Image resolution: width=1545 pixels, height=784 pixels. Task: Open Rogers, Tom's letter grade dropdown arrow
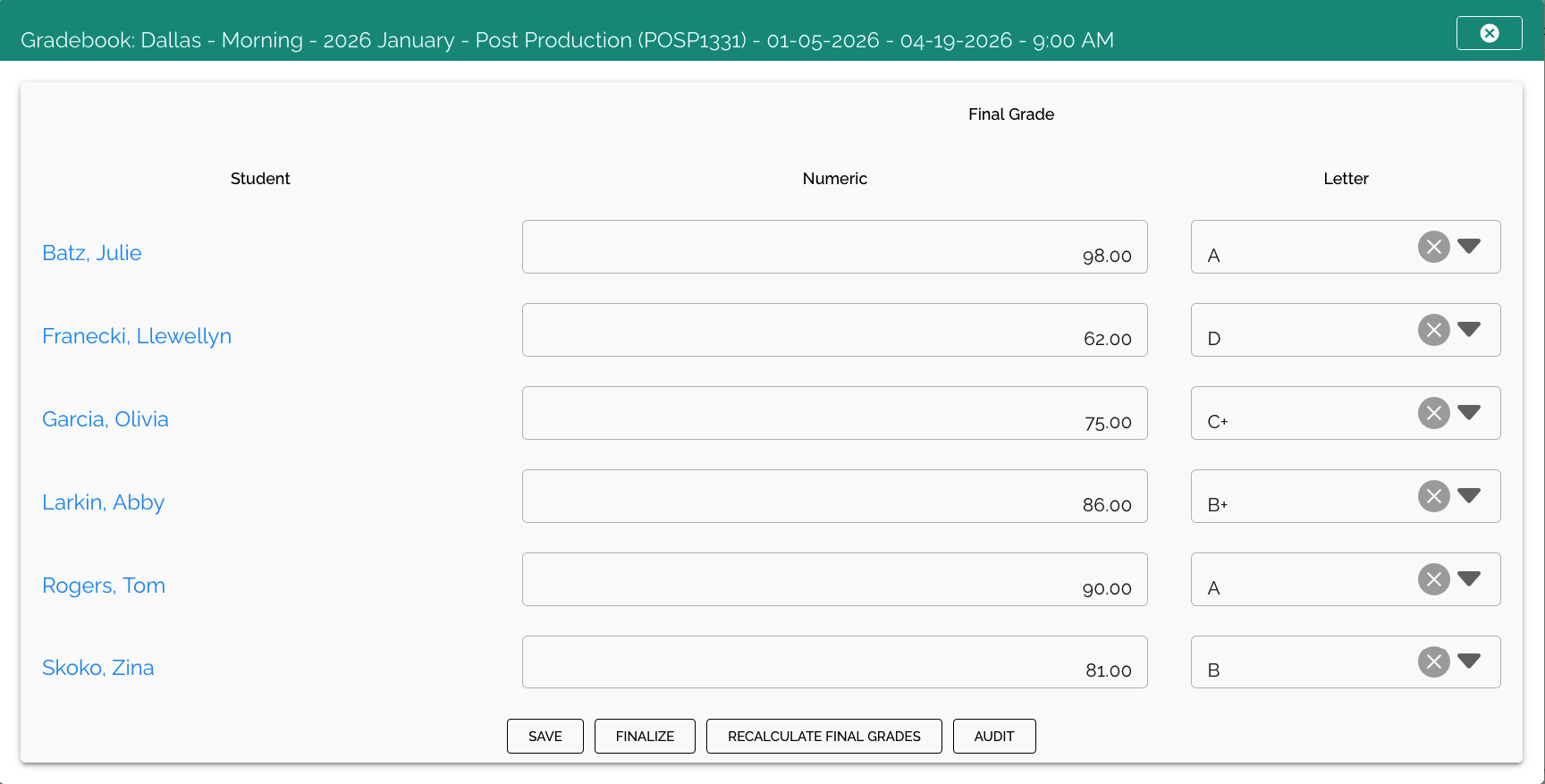(1469, 578)
